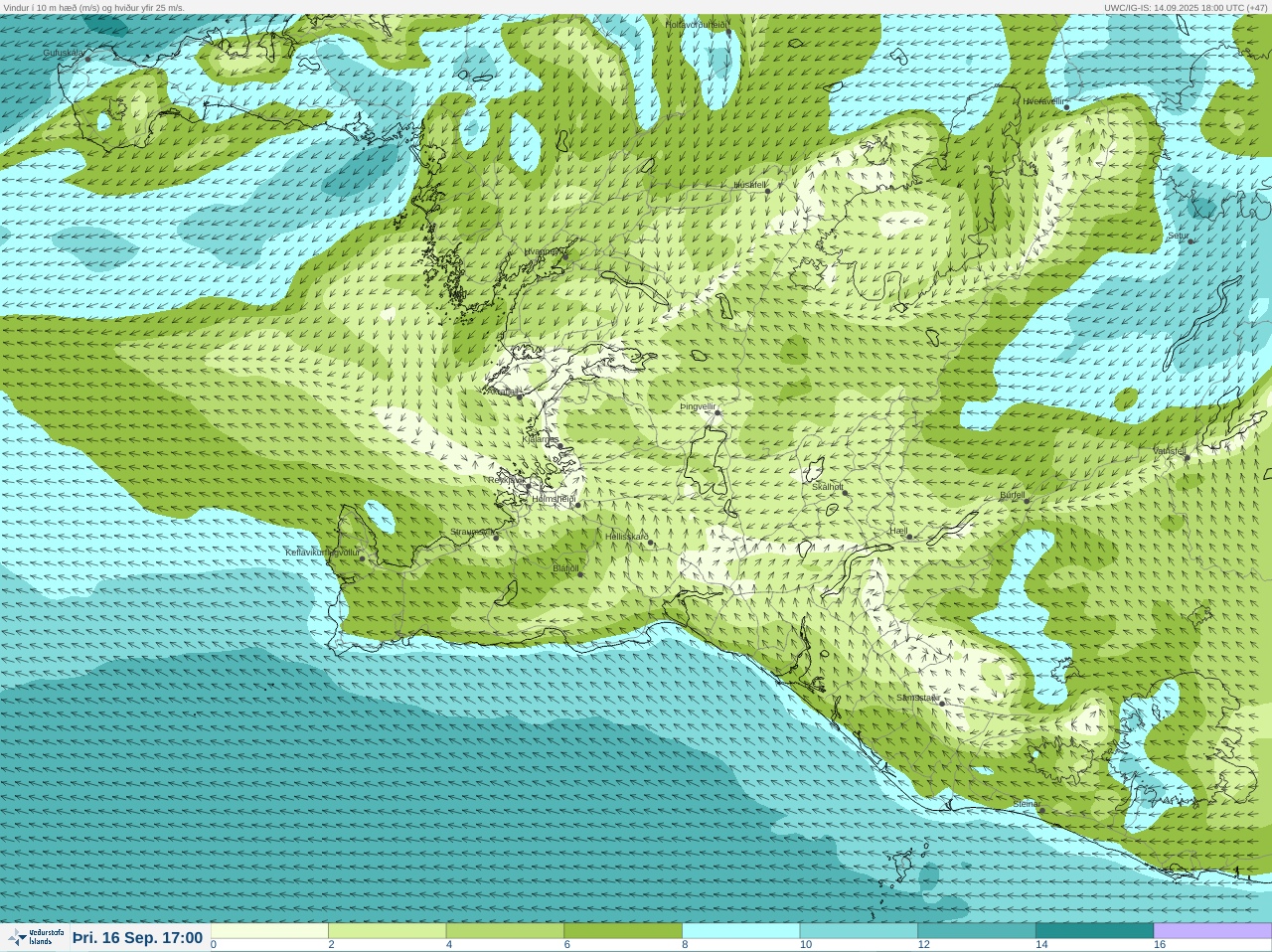Click the 'UWC/IG-IS: 14.09.2025 18:00 UTC' run label

tap(1174, 7)
